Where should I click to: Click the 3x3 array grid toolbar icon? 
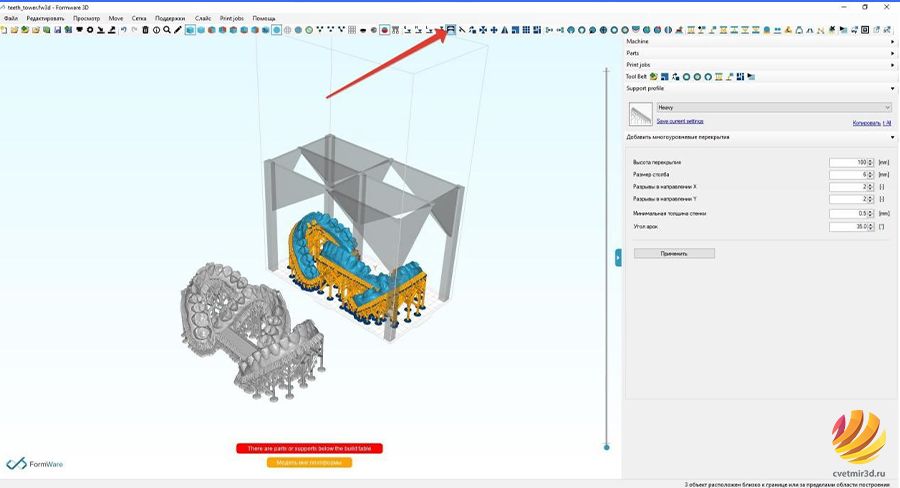[526, 30]
